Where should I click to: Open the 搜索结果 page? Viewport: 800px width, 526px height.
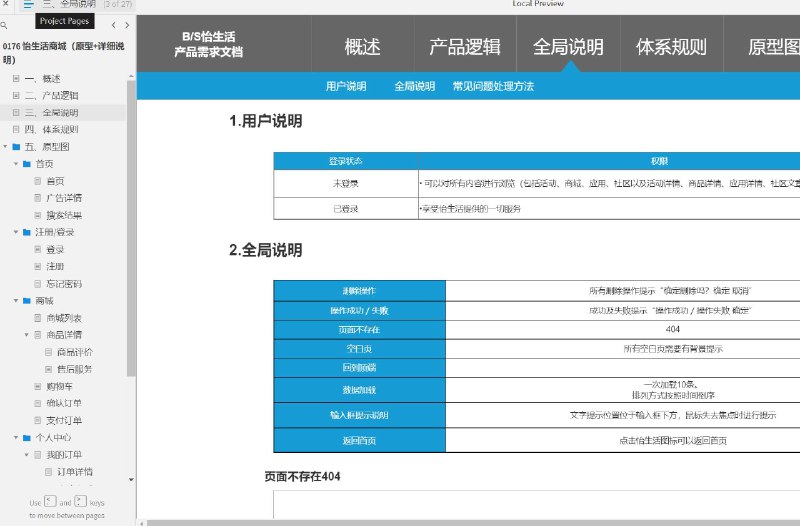pos(64,215)
